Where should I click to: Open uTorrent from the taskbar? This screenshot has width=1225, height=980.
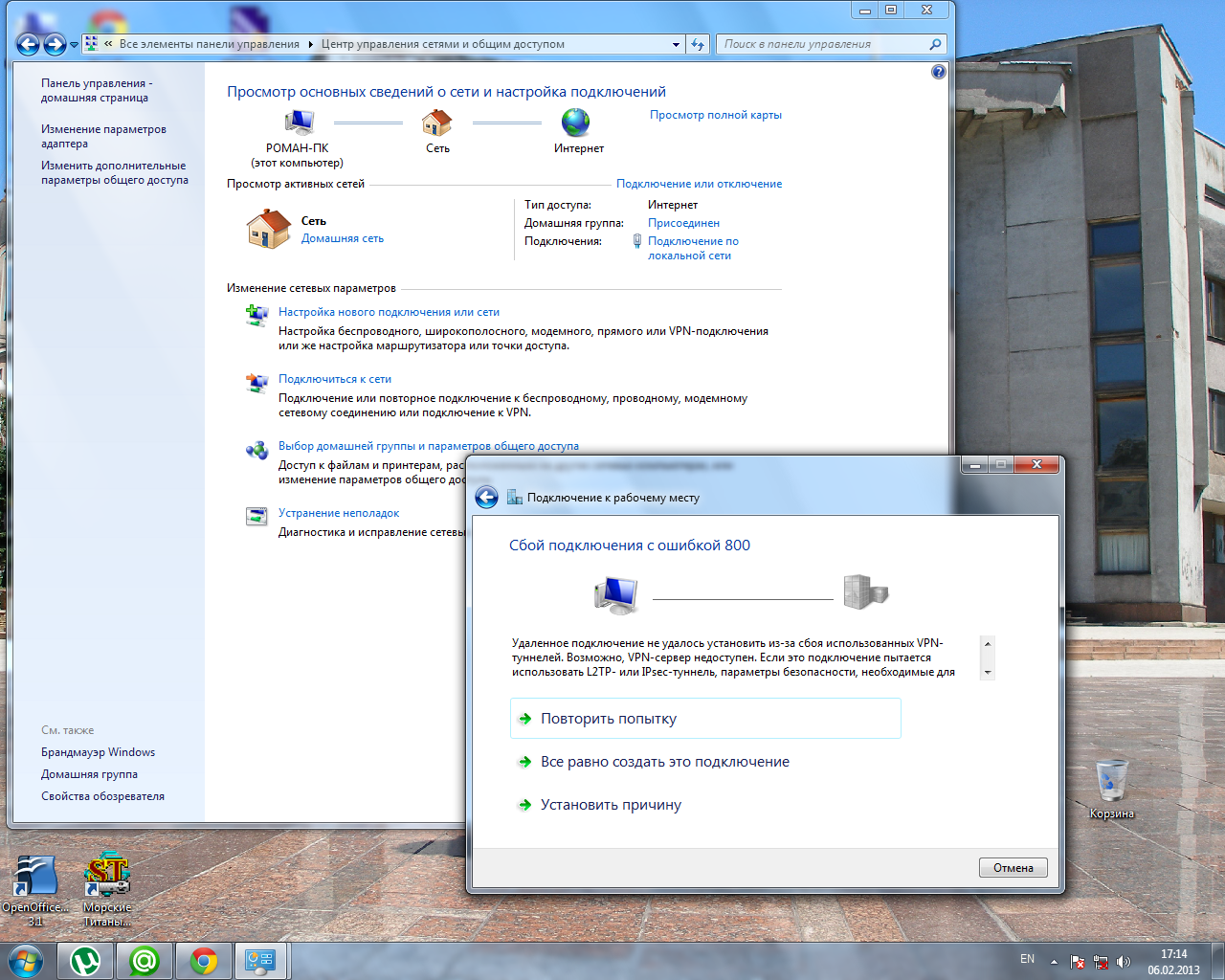[85, 960]
